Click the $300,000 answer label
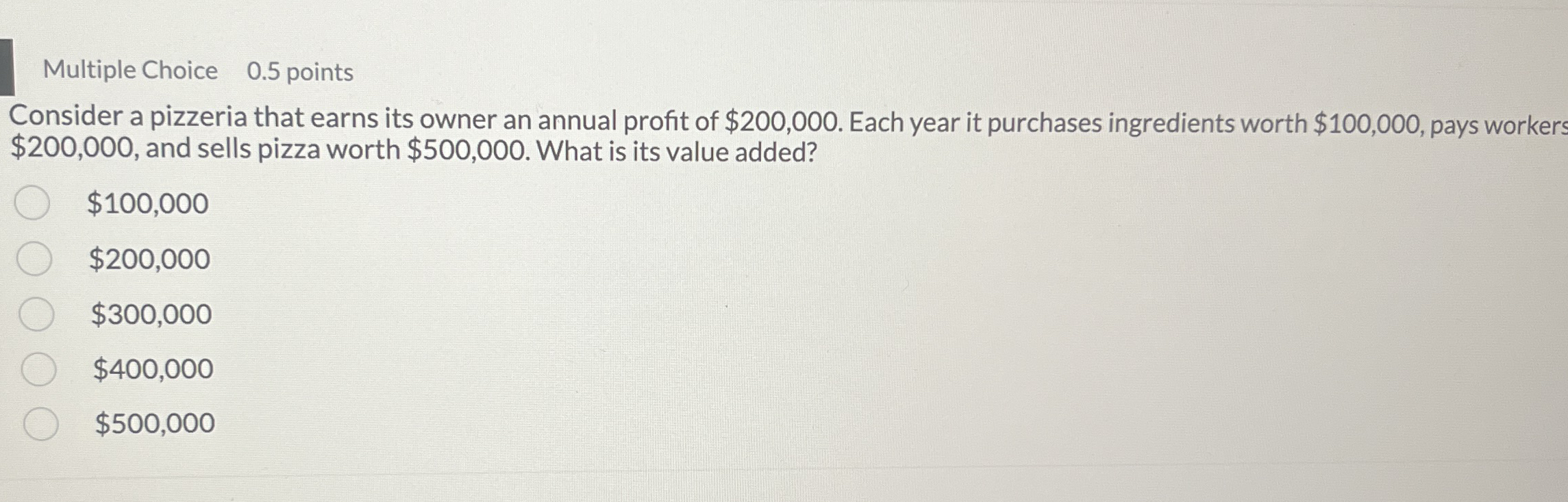 149,313
